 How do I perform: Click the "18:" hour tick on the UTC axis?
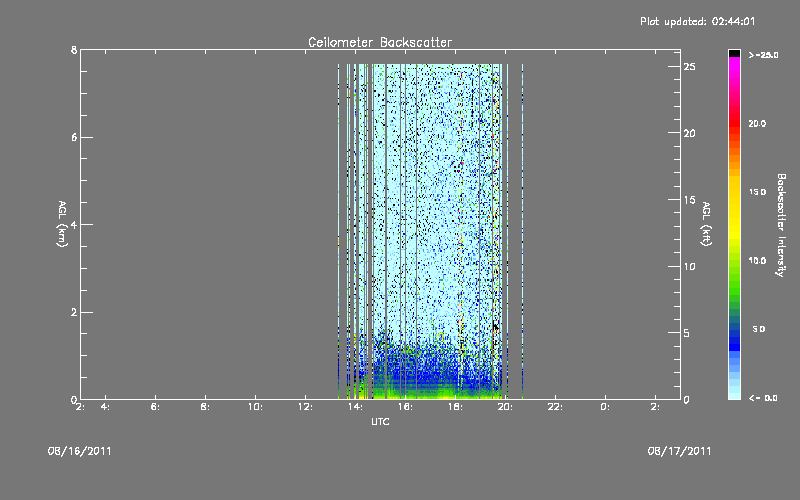coord(455,407)
